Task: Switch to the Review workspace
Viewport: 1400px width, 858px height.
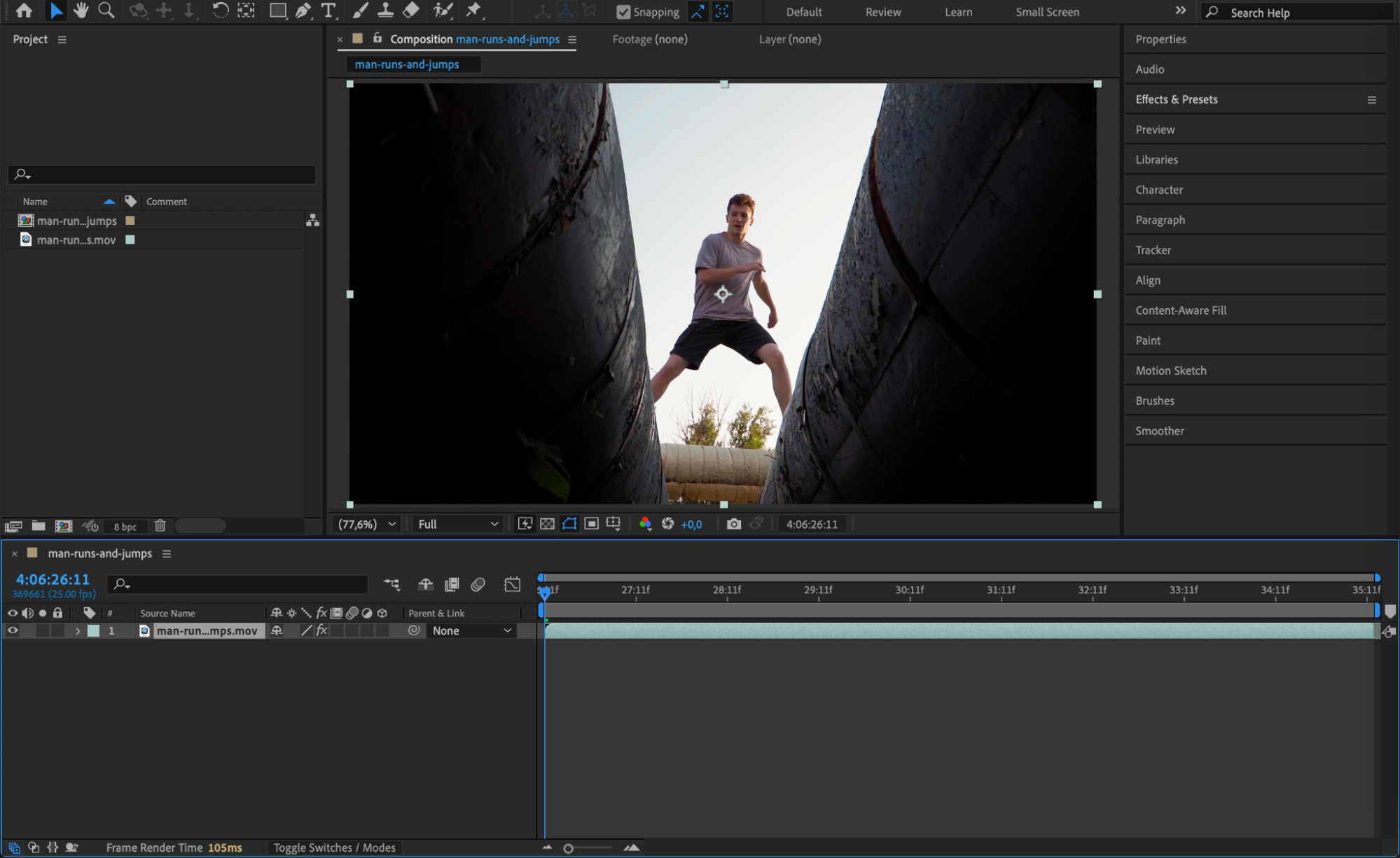Action: 882,12
